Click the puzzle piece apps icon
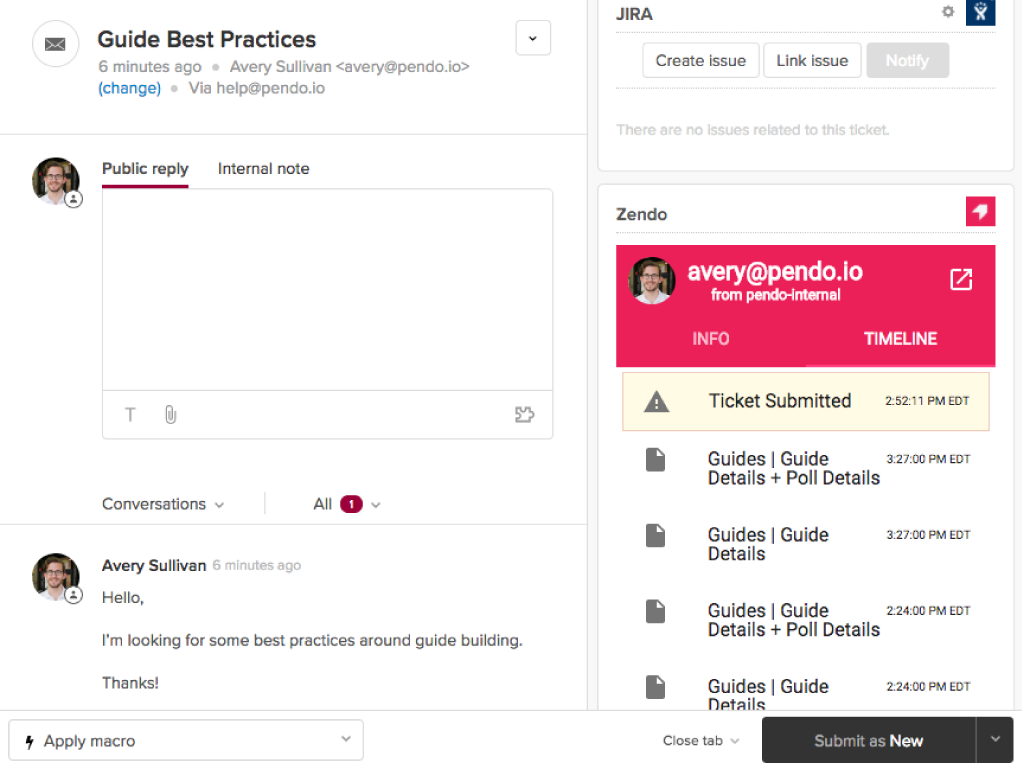The image size is (1024, 768). click(x=524, y=415)
